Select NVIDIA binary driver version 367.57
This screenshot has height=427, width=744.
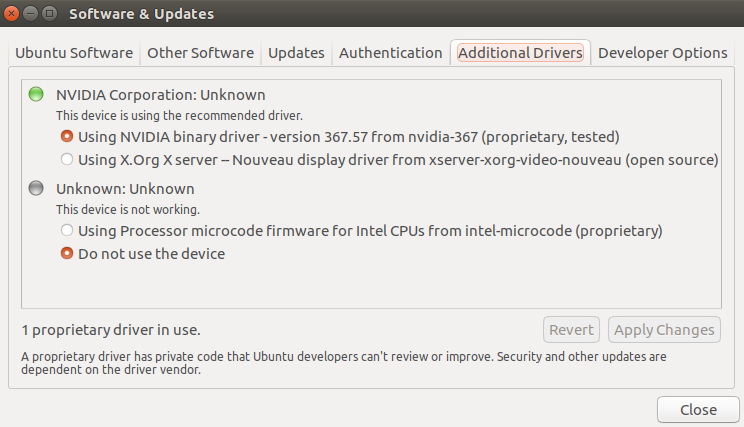340,137
